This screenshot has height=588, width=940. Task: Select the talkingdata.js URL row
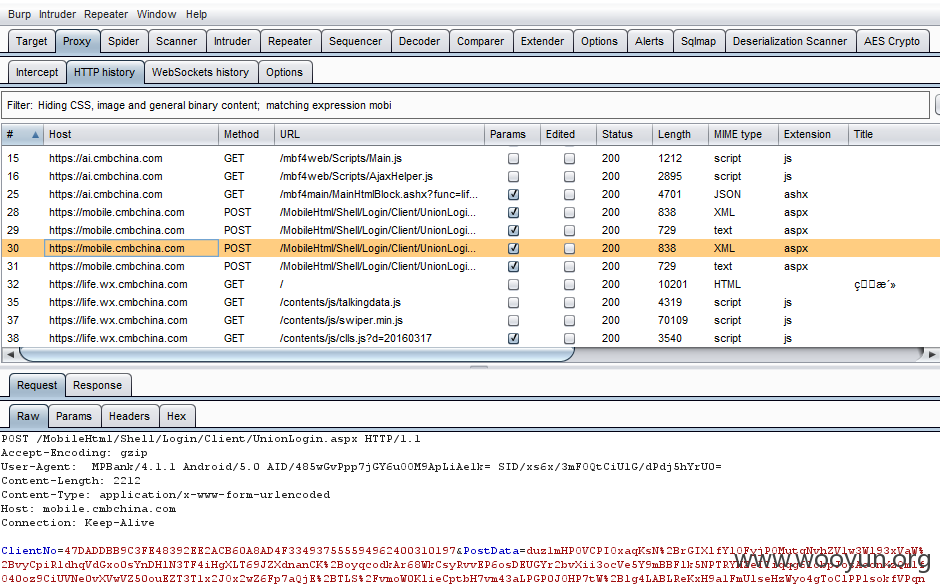coord(340,302)
